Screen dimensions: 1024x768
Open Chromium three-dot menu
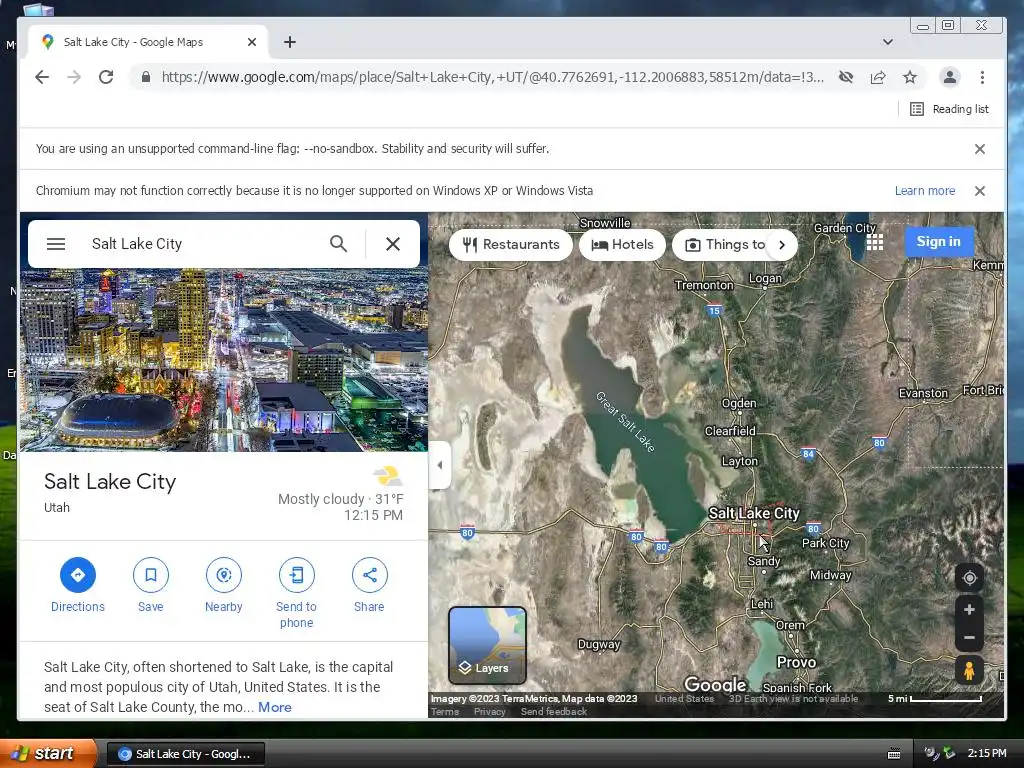pyautogui.click(x=982, y=77)
